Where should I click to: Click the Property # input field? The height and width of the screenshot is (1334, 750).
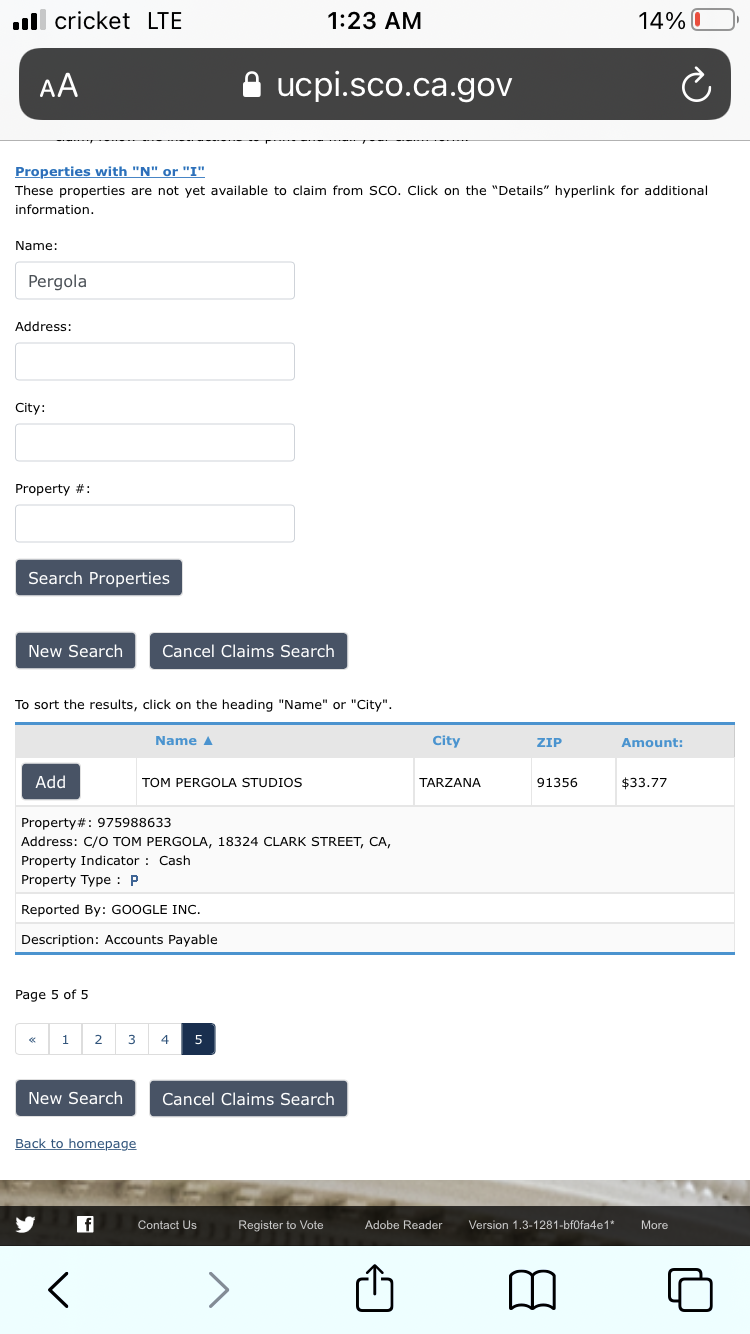155,523
